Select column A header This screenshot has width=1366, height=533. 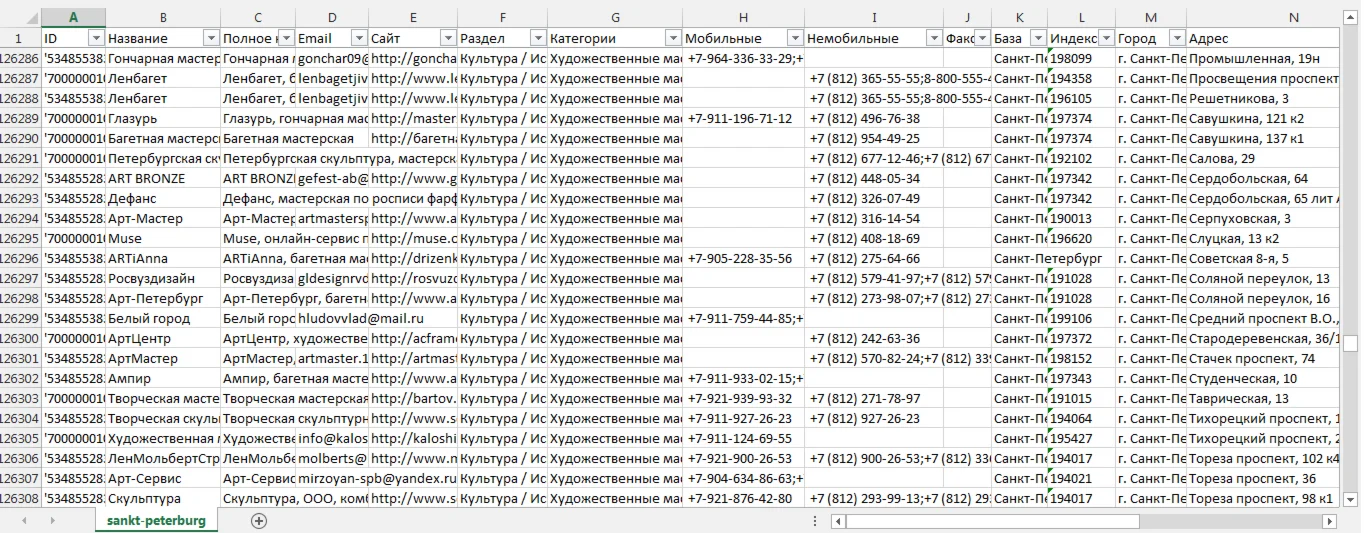[73, 17]
